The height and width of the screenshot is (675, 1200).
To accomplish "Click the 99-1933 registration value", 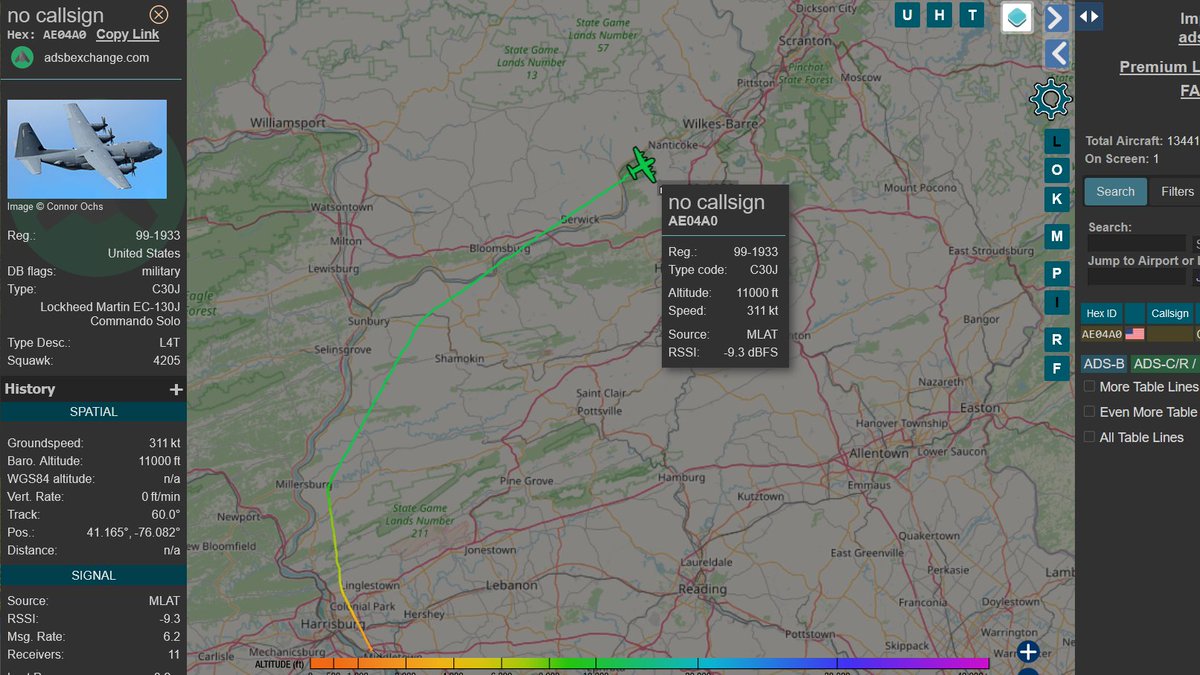I will [x=158, y=236].
